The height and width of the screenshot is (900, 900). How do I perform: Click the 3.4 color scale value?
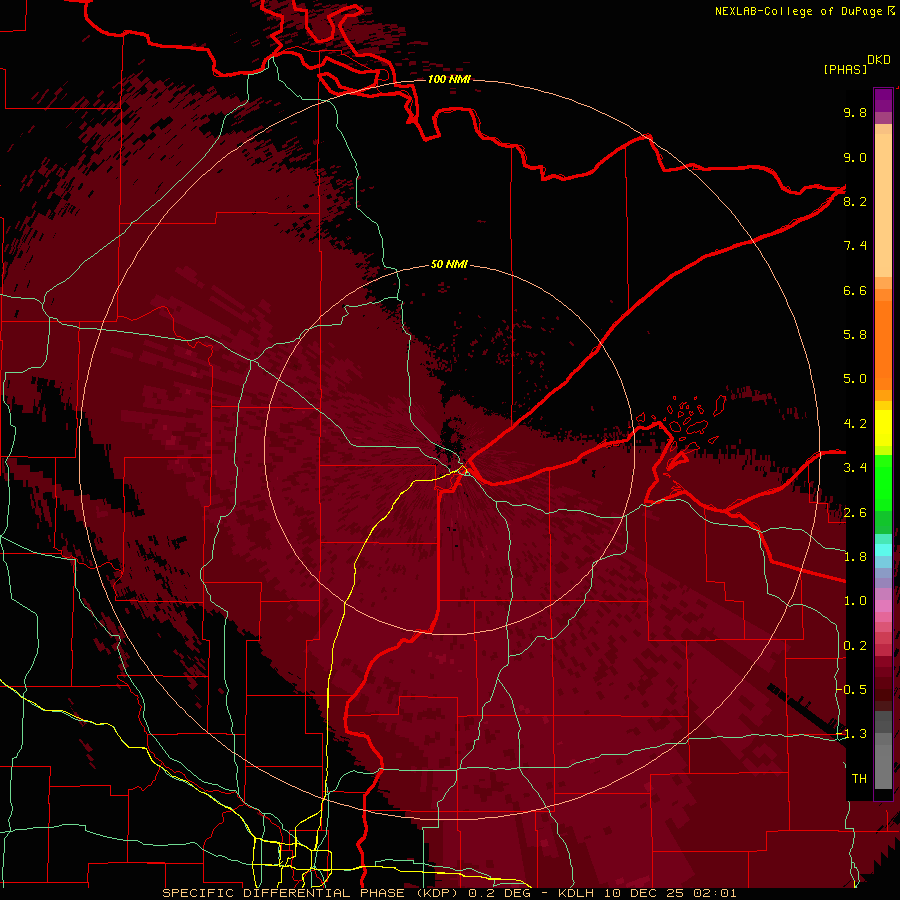pyautogui.click(x=855, y=468)
